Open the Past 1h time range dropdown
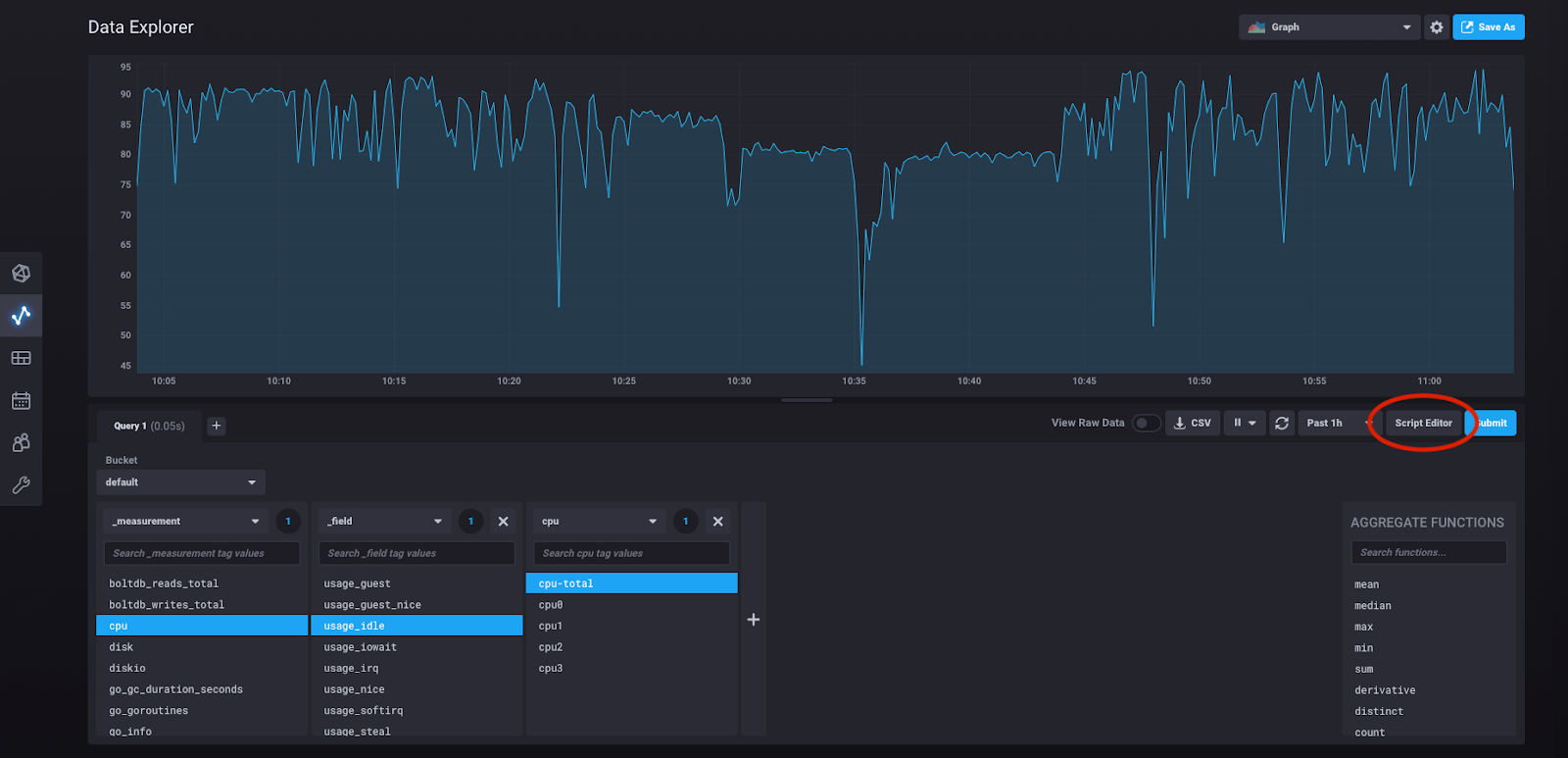1568x758 pixels. pos(1338,423)
